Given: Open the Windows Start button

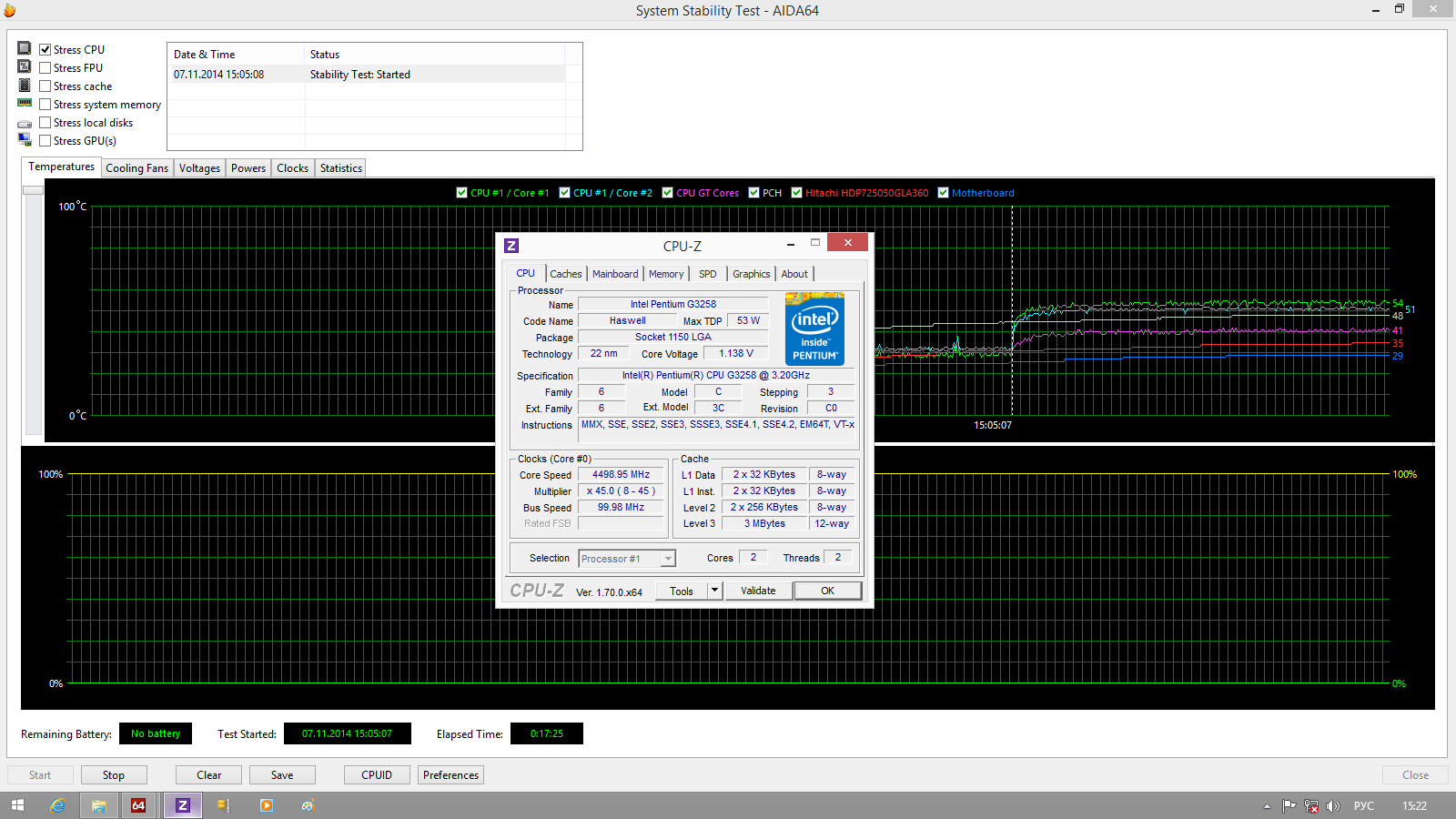Looking at the screenshot, I should tap(17, 805).
